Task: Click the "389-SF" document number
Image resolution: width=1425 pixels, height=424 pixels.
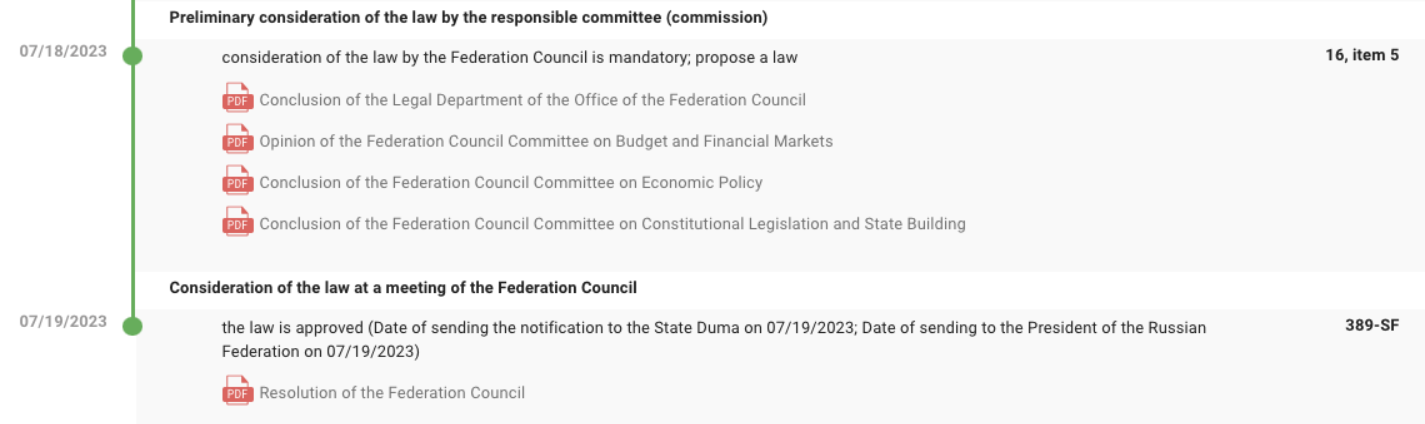Action: click(x=1372, y=326)
